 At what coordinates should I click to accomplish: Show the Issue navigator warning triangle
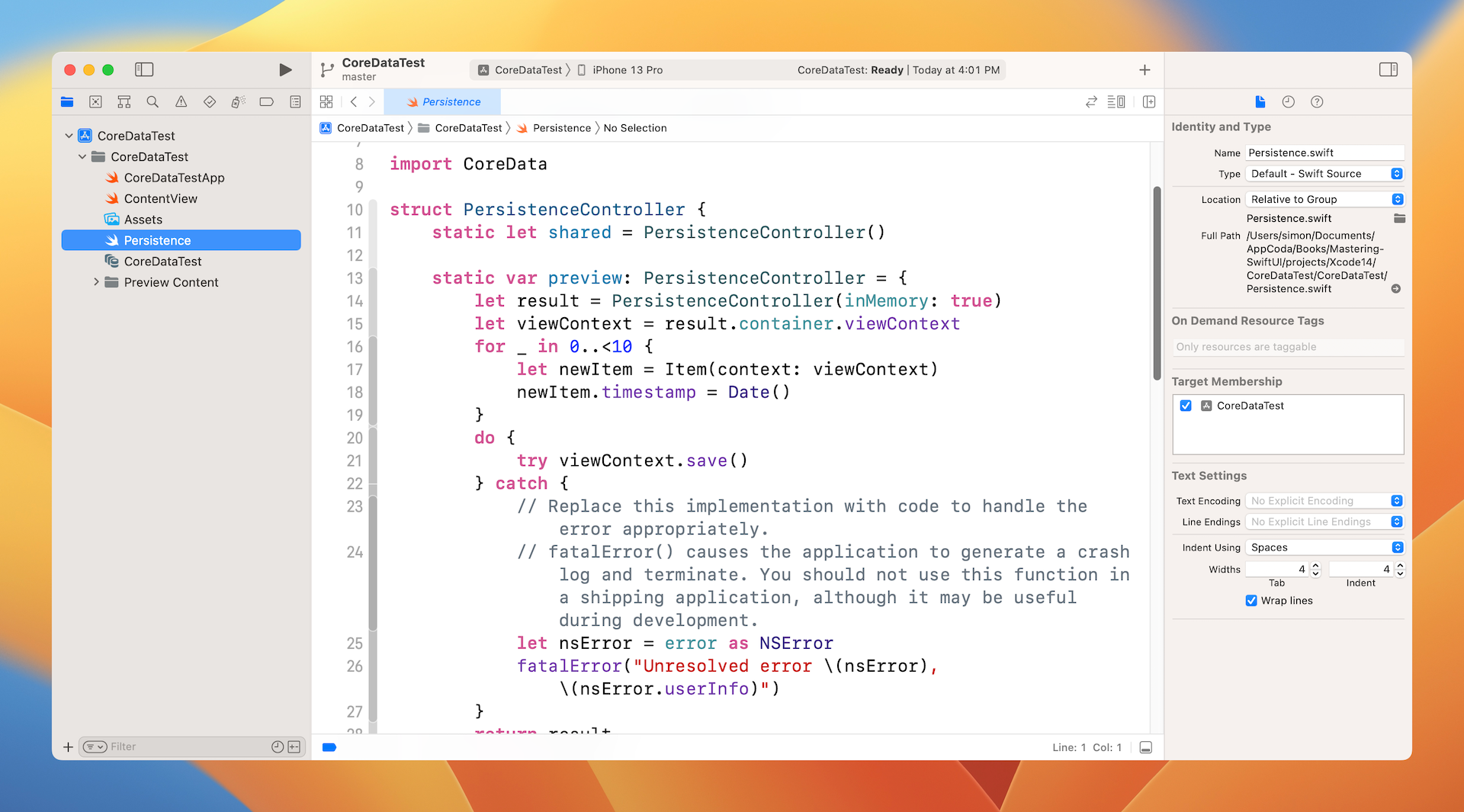(181, 101)
